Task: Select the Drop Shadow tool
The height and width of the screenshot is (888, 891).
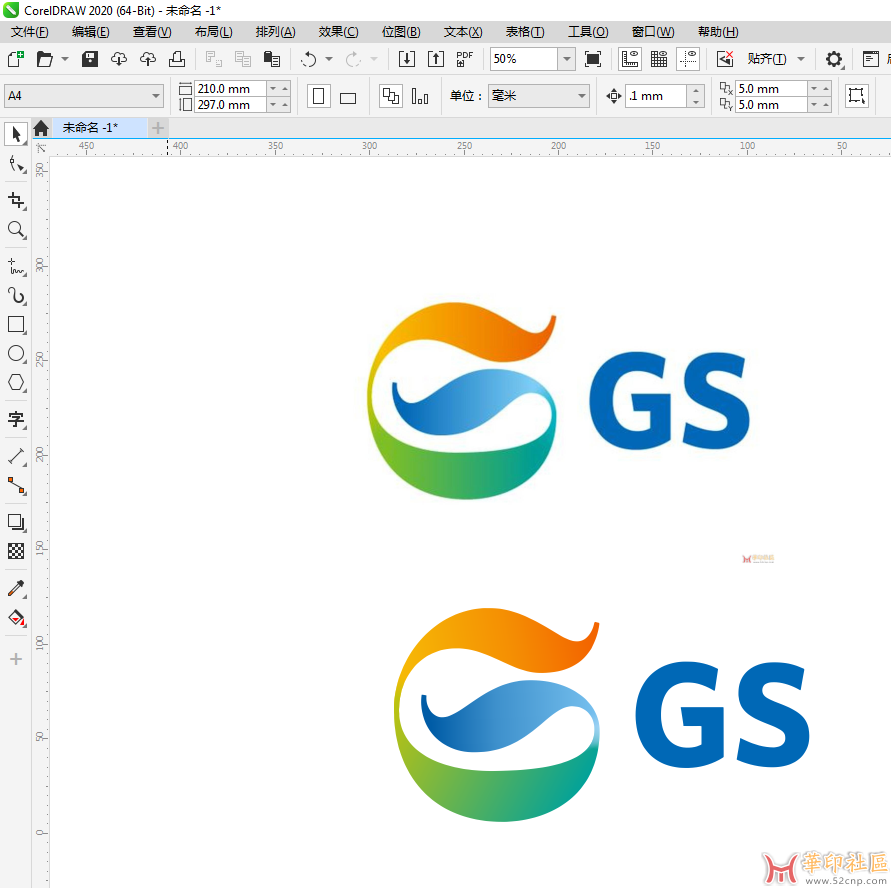Action: coord(16,522)
